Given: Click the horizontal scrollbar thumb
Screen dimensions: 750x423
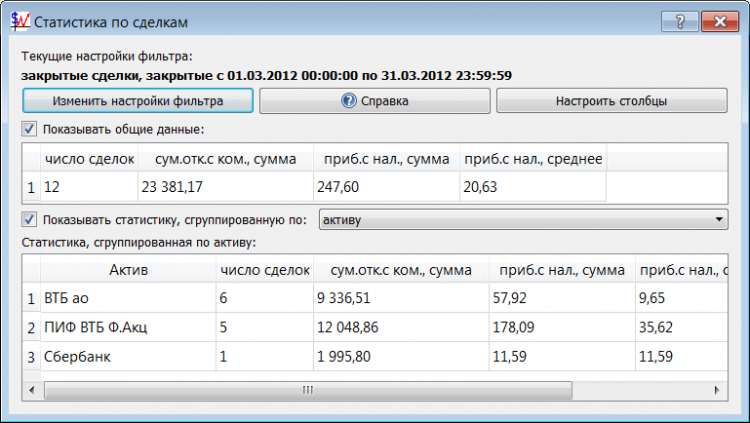Looking at the screenshot, I should (308, 390).
